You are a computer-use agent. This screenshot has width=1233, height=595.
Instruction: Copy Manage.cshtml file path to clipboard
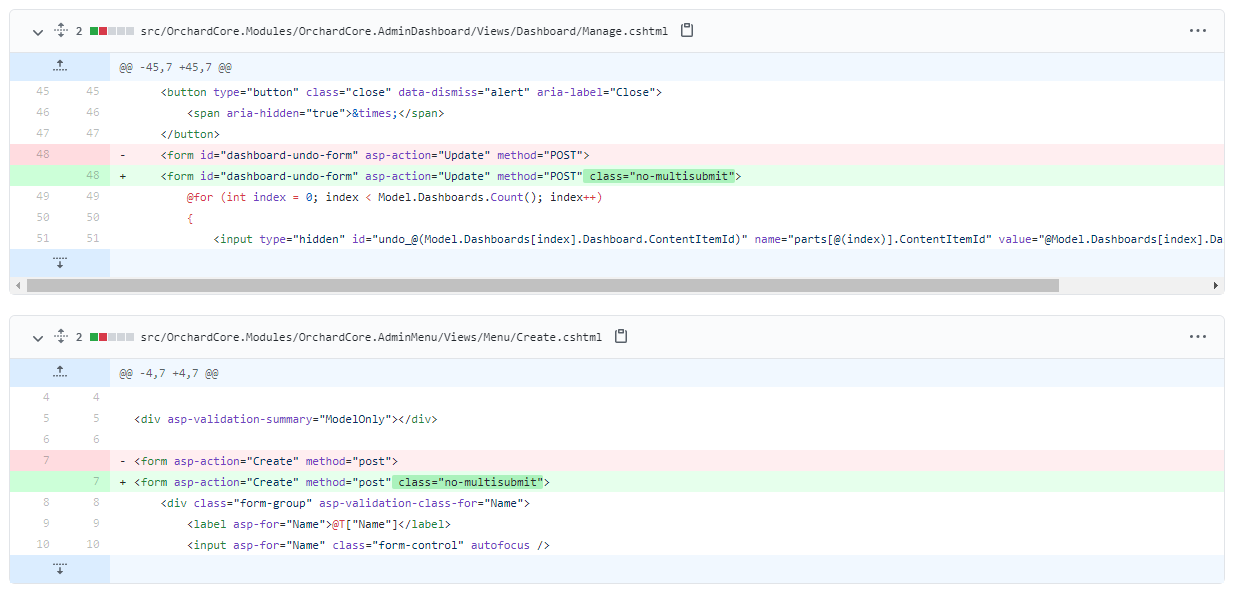point(687,31)
